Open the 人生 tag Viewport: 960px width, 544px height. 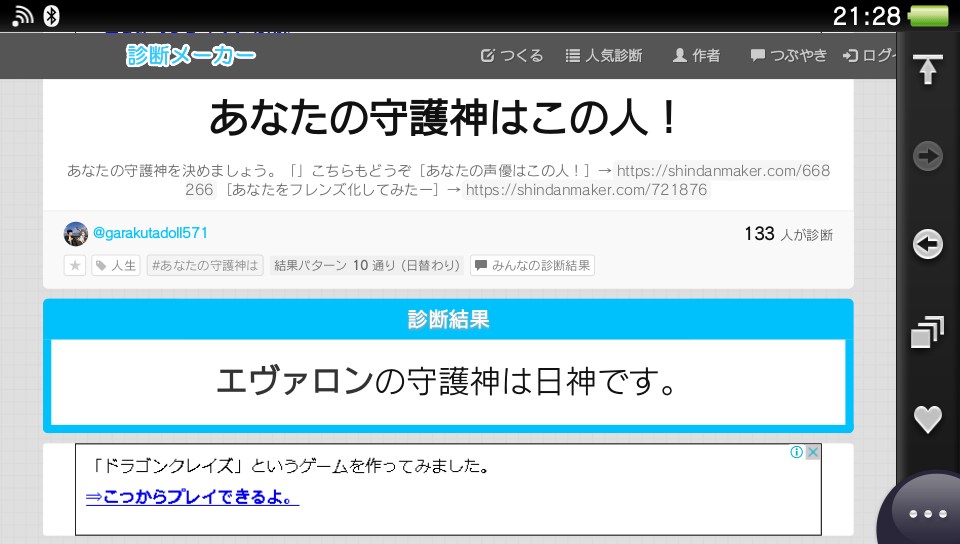click(x=116, y=266)
